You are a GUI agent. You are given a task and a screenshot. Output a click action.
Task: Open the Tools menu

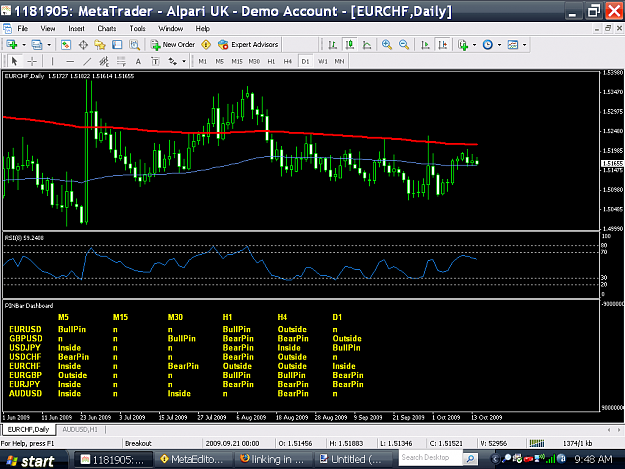137,28
